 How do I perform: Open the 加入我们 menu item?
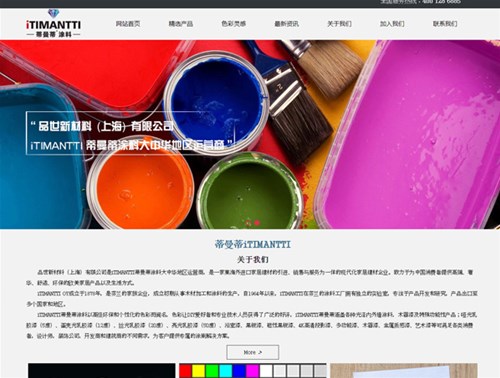(x=392, y=24)
